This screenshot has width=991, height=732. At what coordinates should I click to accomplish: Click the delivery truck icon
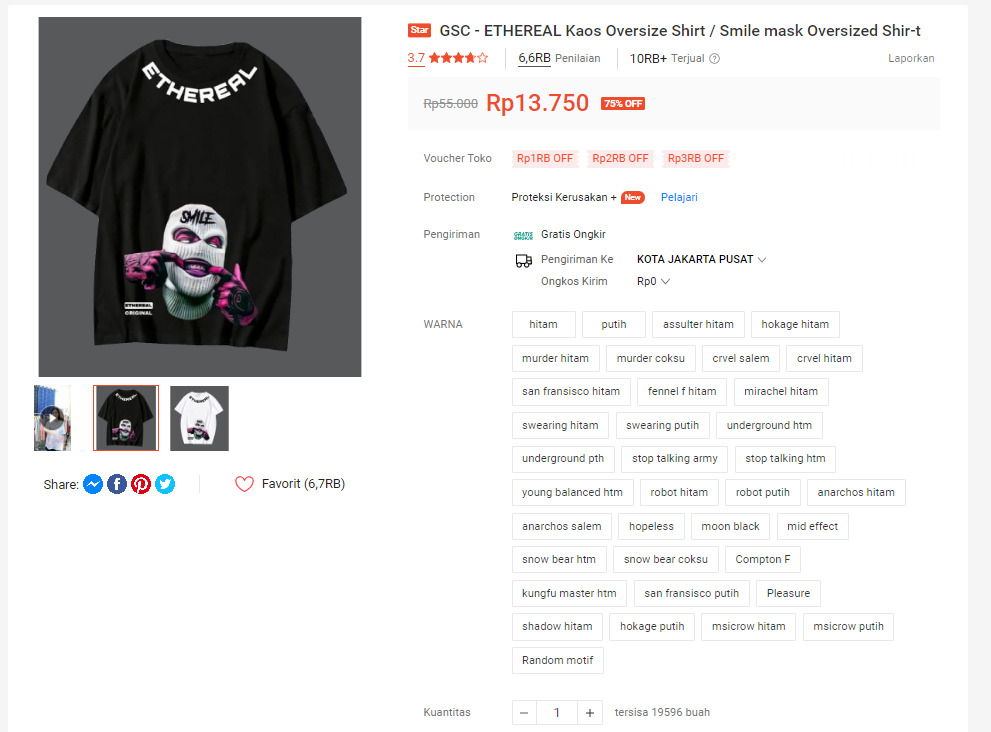[x=524, y=260]
